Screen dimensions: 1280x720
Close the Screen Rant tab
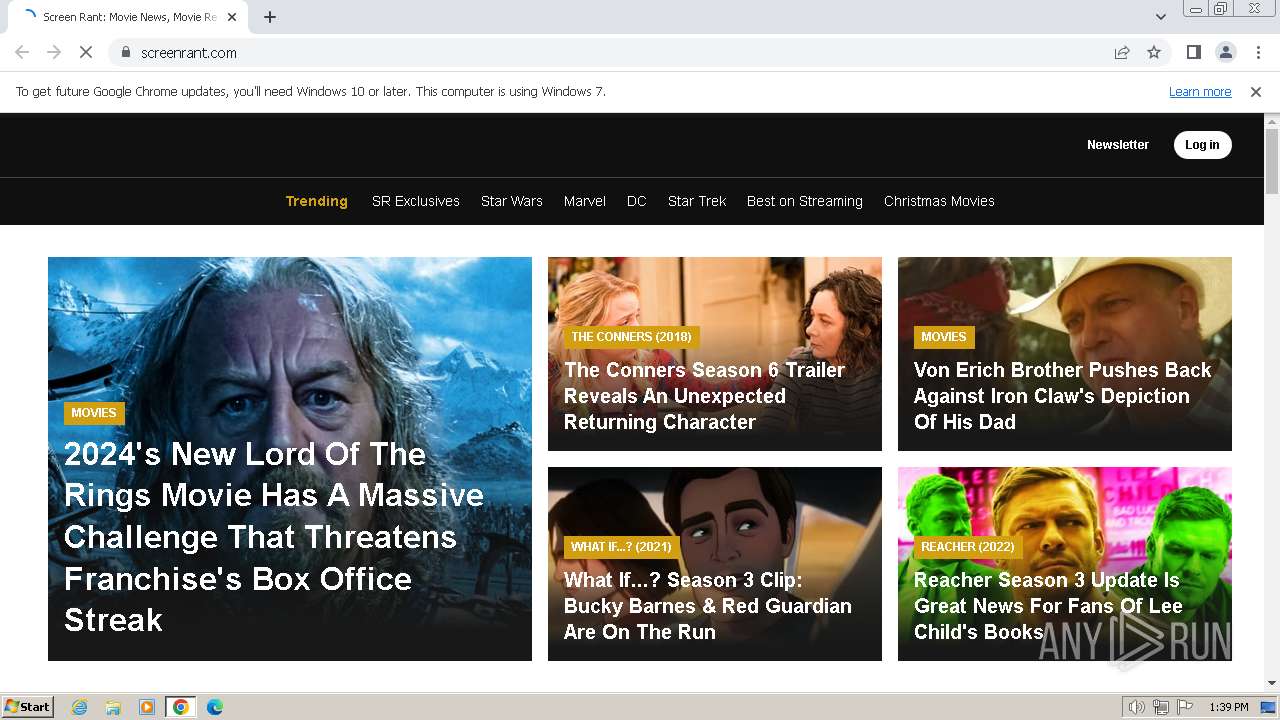pos(232,17)
